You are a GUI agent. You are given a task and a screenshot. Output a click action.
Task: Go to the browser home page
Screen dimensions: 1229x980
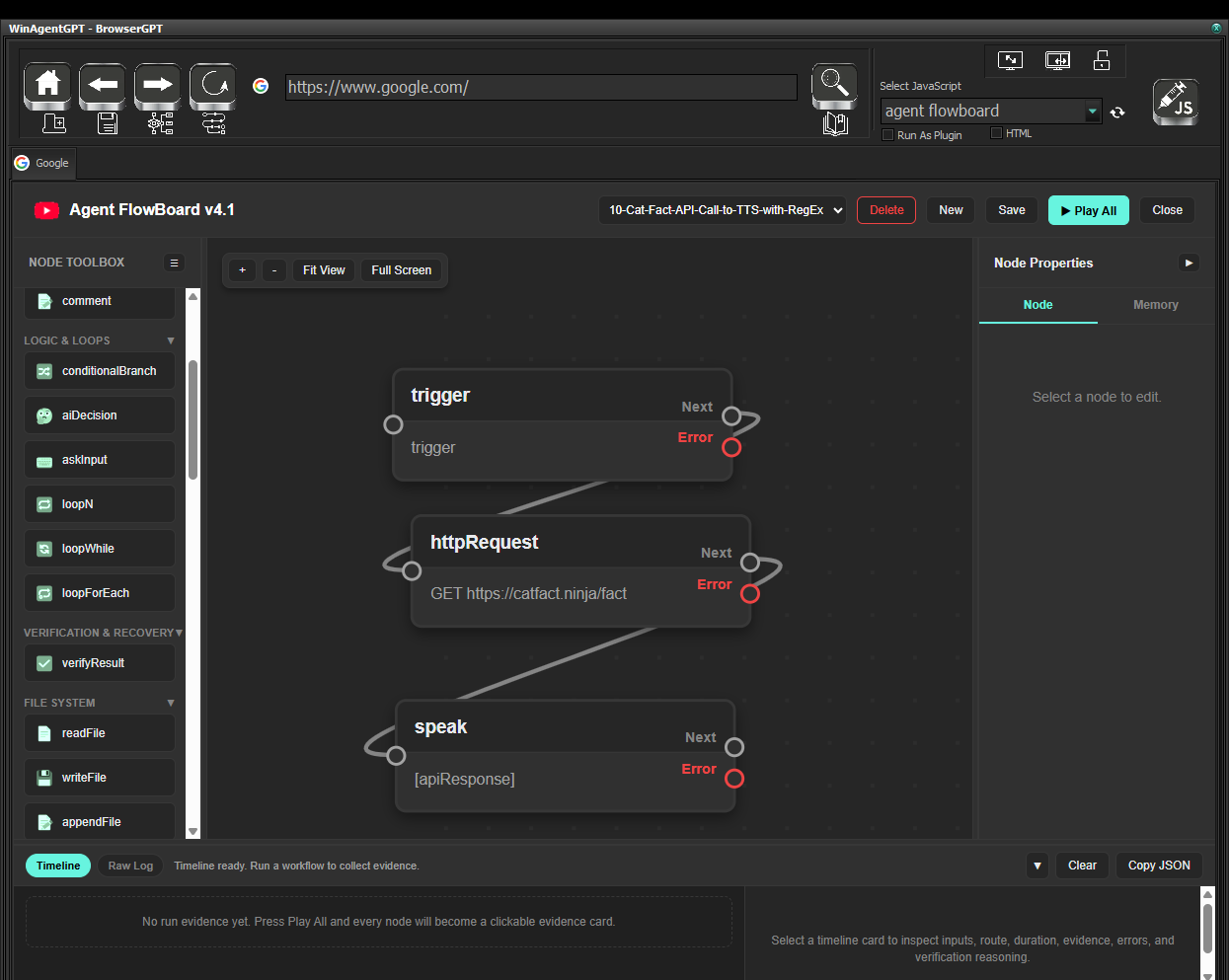[x=47, y=86]
